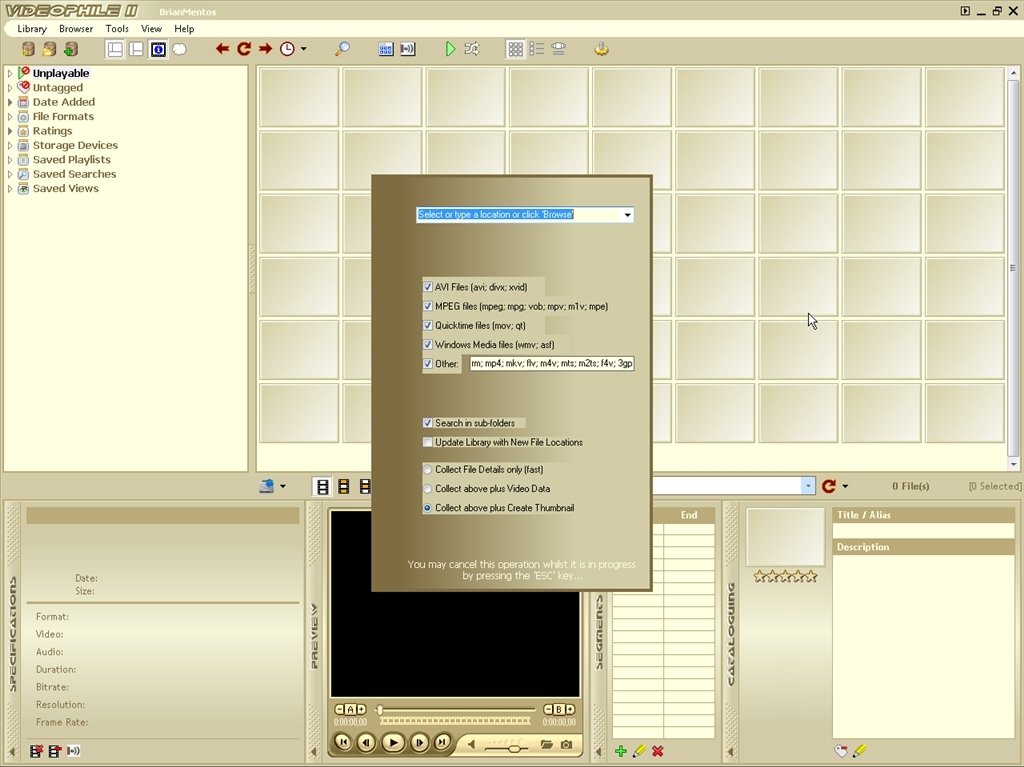Viewport: 1024px width, 767px height.
Task: Click the preview seek slider handle
Action: coord(379,710)
